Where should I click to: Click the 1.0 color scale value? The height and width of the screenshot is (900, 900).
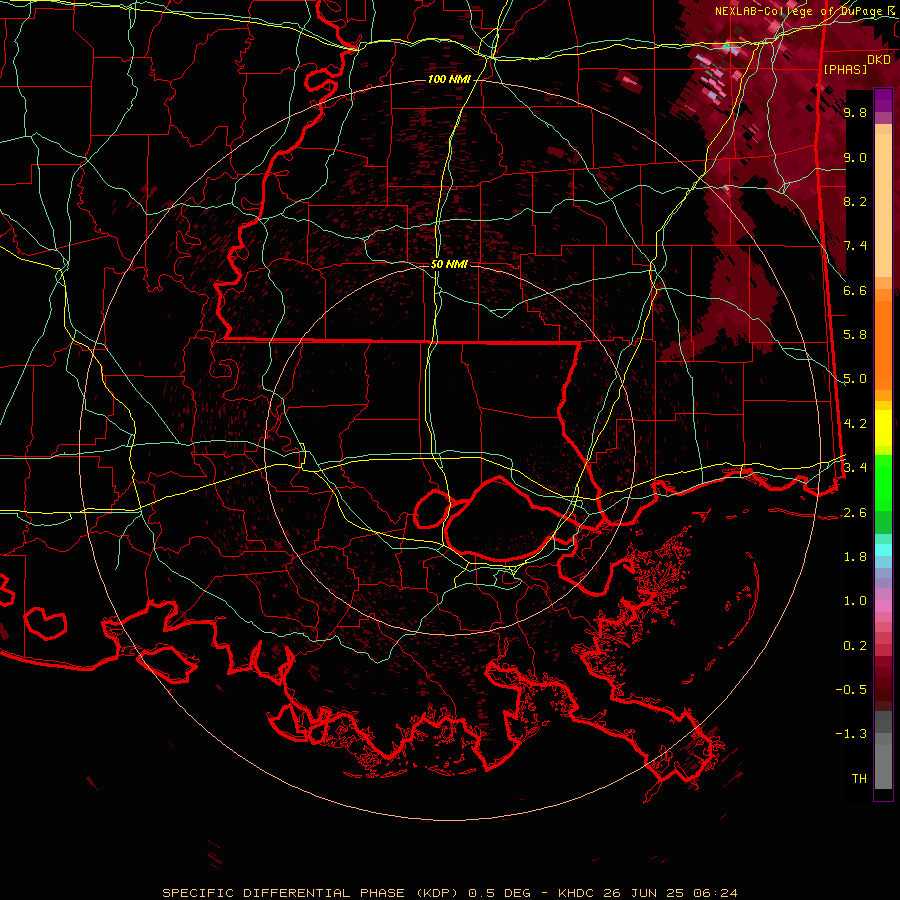[855, 601]
